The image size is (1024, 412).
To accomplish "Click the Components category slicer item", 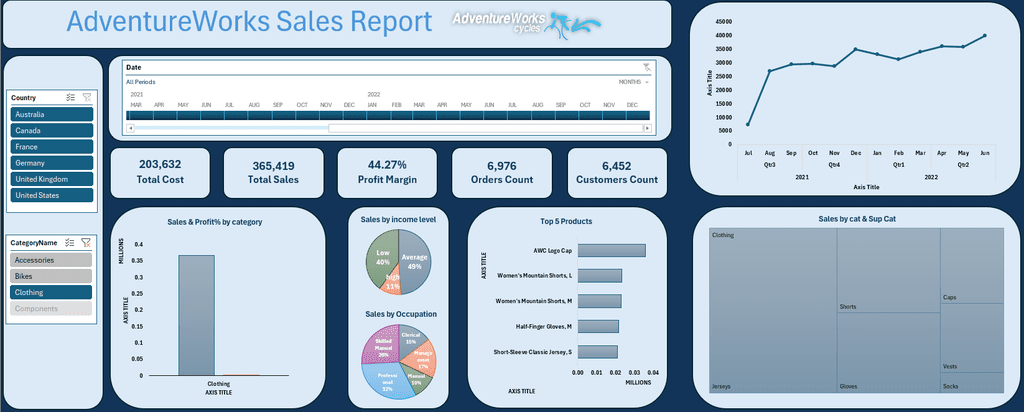I will pos(52,309).
